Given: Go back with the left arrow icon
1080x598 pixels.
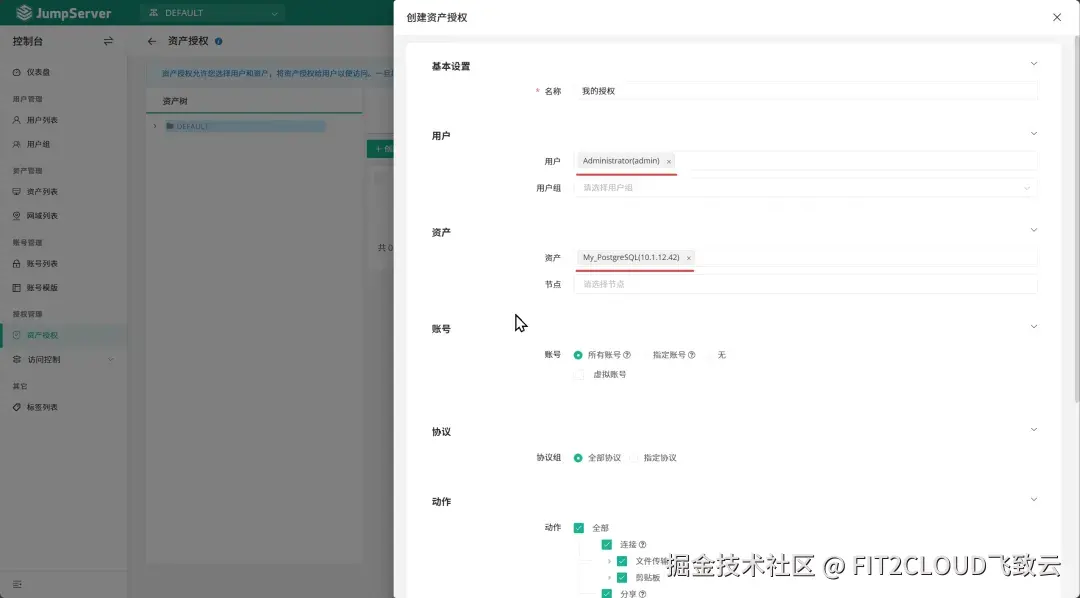Looking at the screenshot, I should pyautogui.click(x=152, y=41).
